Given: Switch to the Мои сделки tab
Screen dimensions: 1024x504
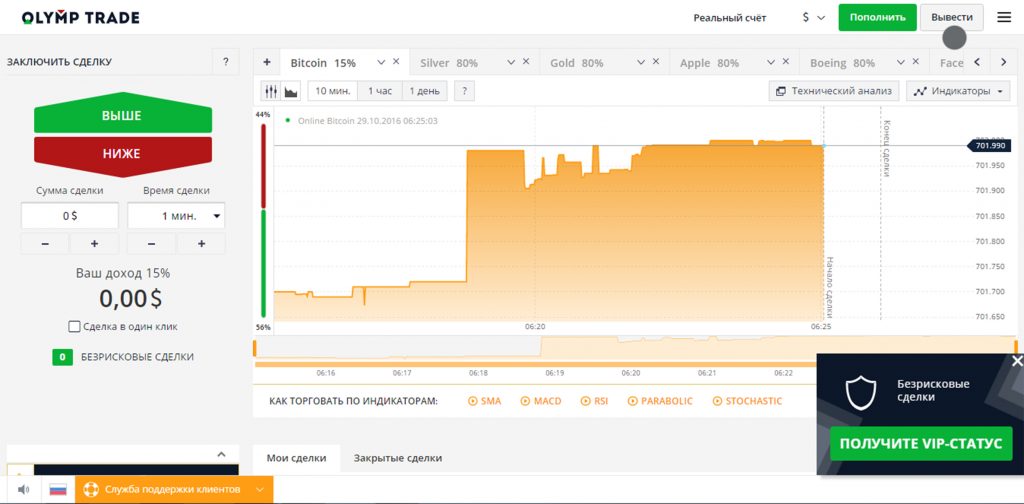Looking at the screenshot, I should [296, 458].
